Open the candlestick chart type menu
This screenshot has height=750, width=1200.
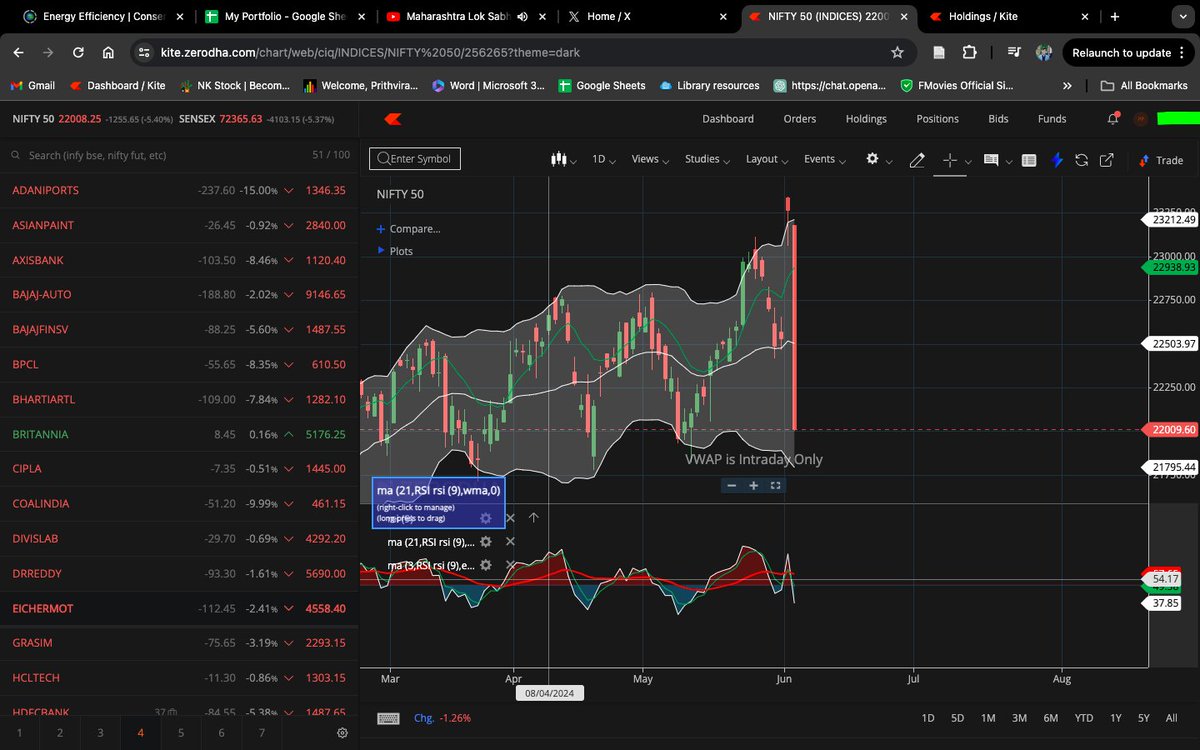tap(564, 159)
